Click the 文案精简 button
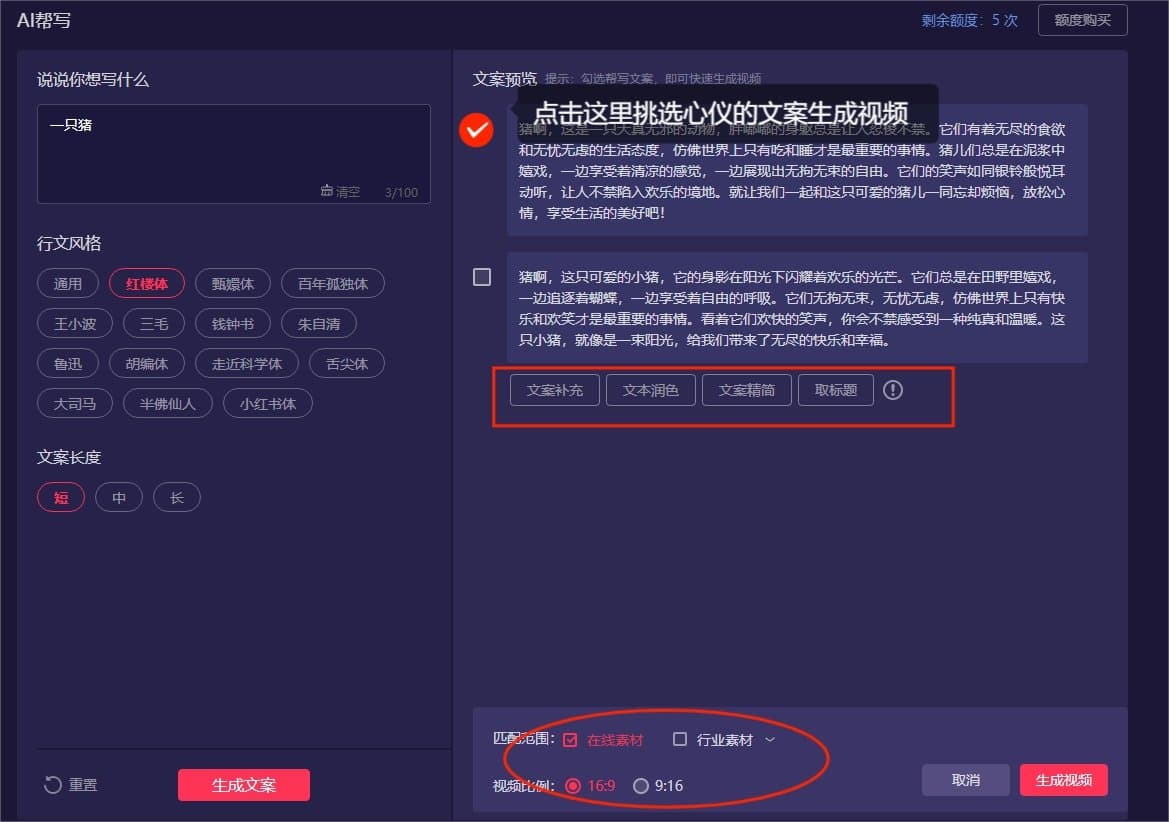This screenshot has height=822, width=1169. 746,390
